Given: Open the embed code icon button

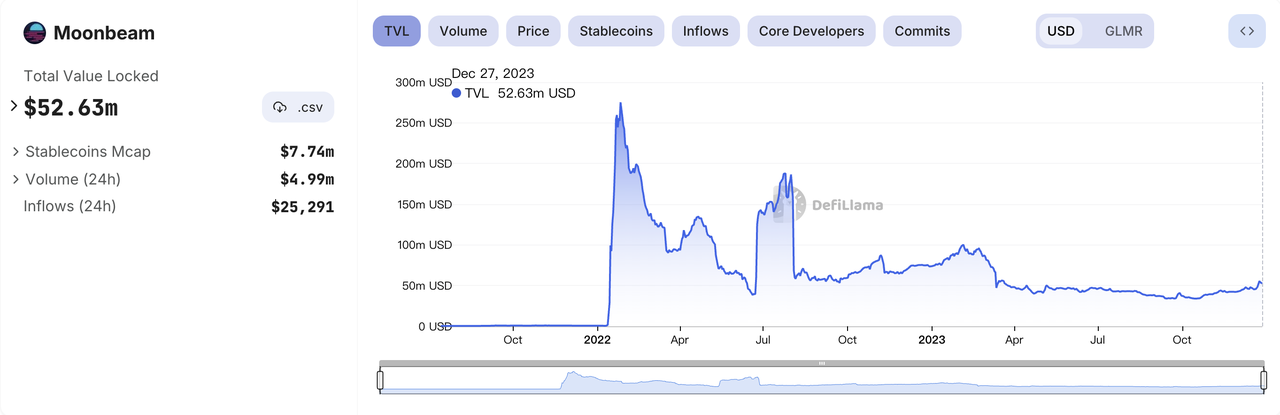Looking at the screenshot, I should pyautogui.click(x=1246, y=31).
